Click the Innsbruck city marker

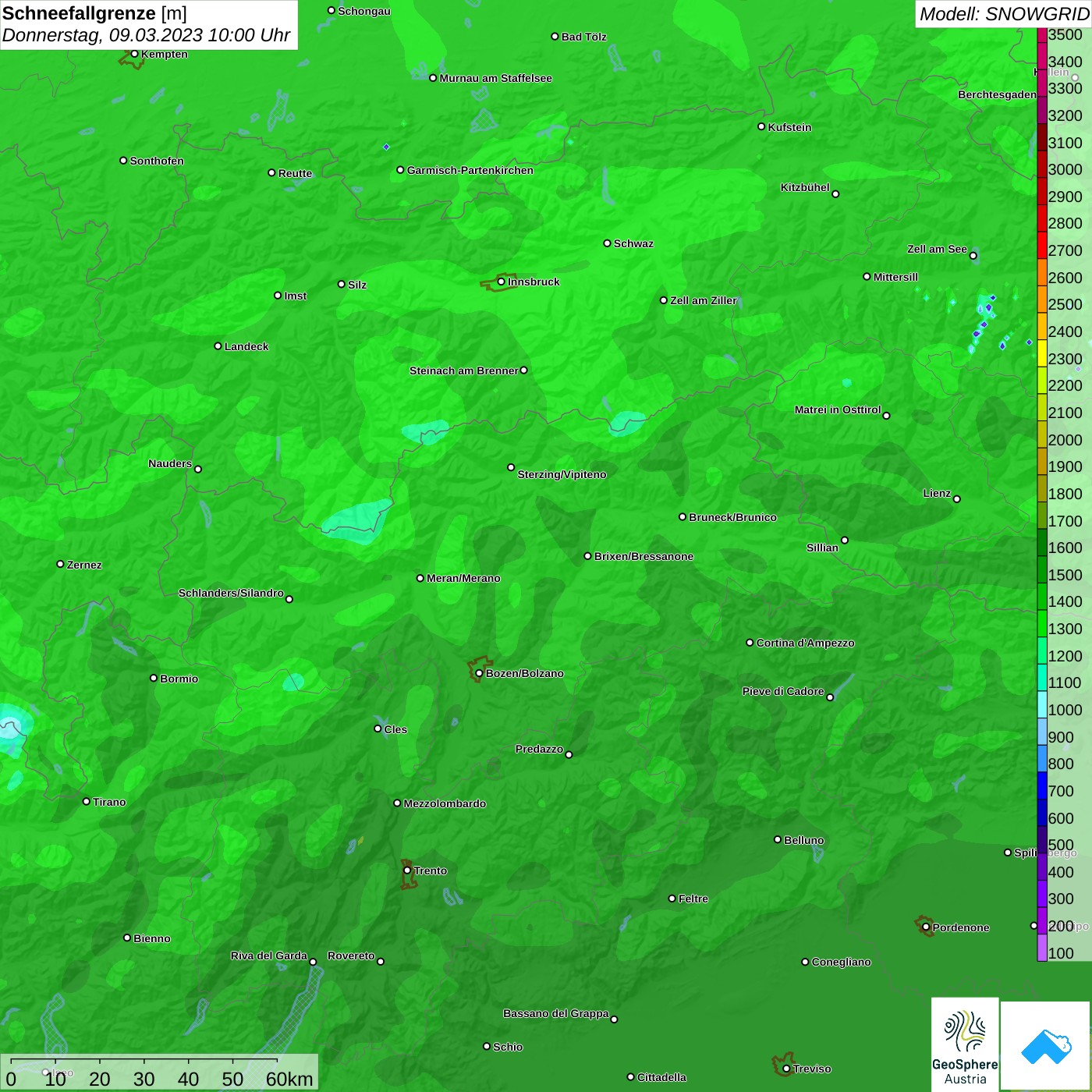click(501, 282)
